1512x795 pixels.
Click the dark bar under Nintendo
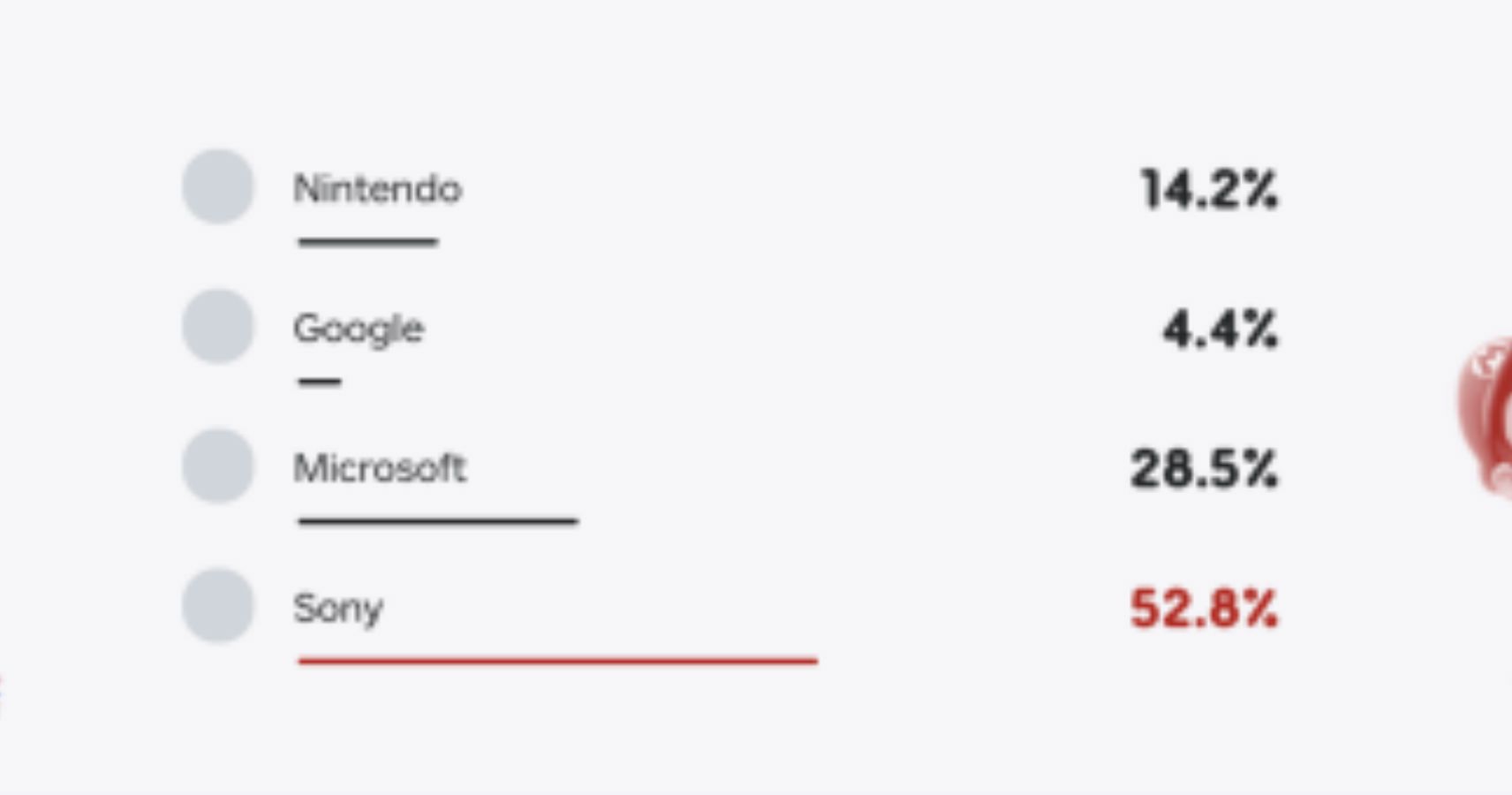pos(368,241)
